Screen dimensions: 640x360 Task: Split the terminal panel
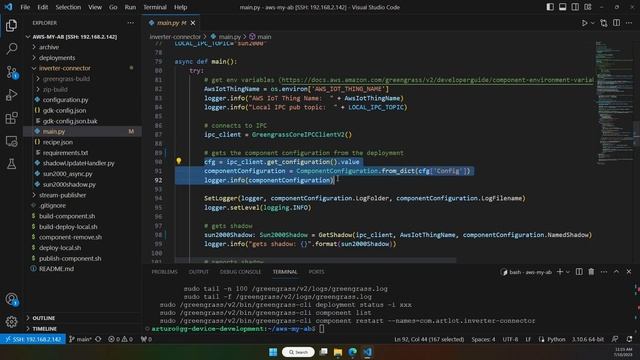[x=579, y=272]
